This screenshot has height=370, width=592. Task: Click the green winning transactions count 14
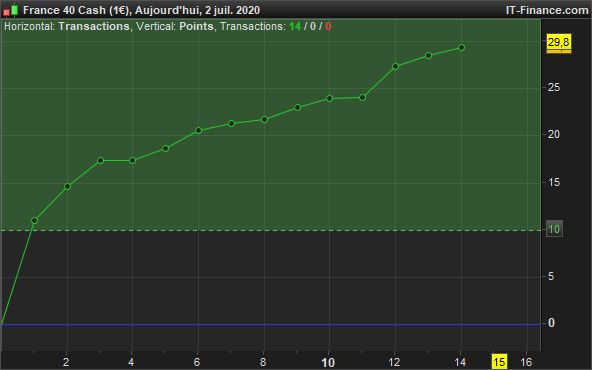point(295,26)
